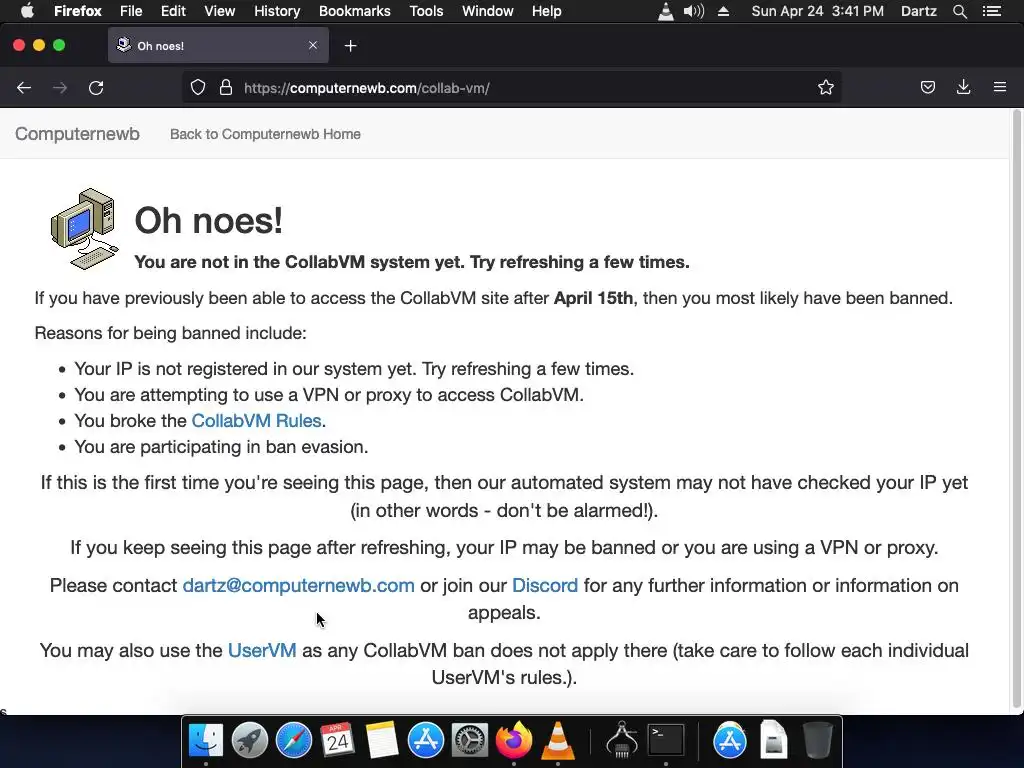Click the 'Oh noes!' heading
Viewport: 1024px width, 768px height.
(208, 220)
